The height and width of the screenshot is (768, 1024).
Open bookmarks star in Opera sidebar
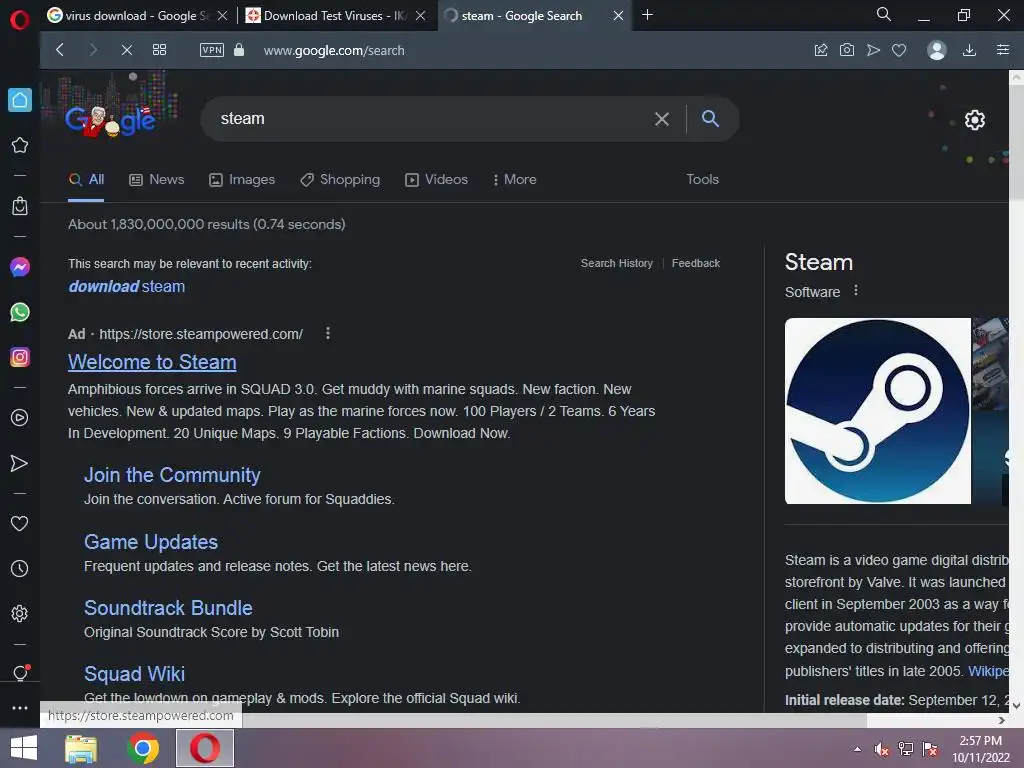(x=20, y=145)
